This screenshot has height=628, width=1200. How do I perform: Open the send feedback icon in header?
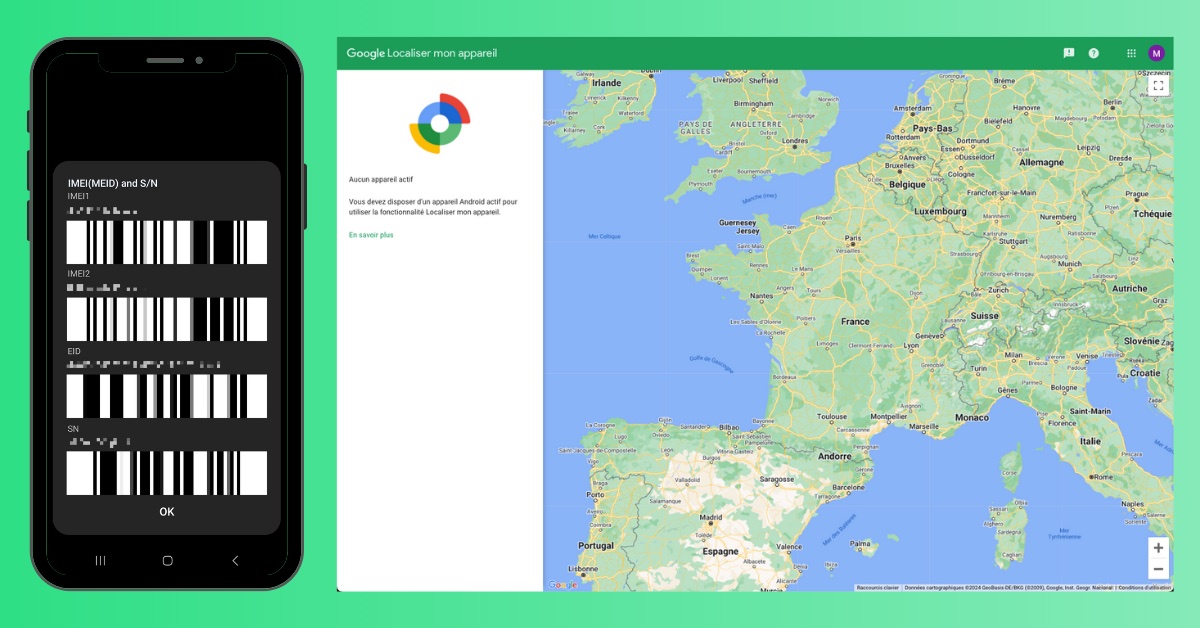(x=1068, y=53)
